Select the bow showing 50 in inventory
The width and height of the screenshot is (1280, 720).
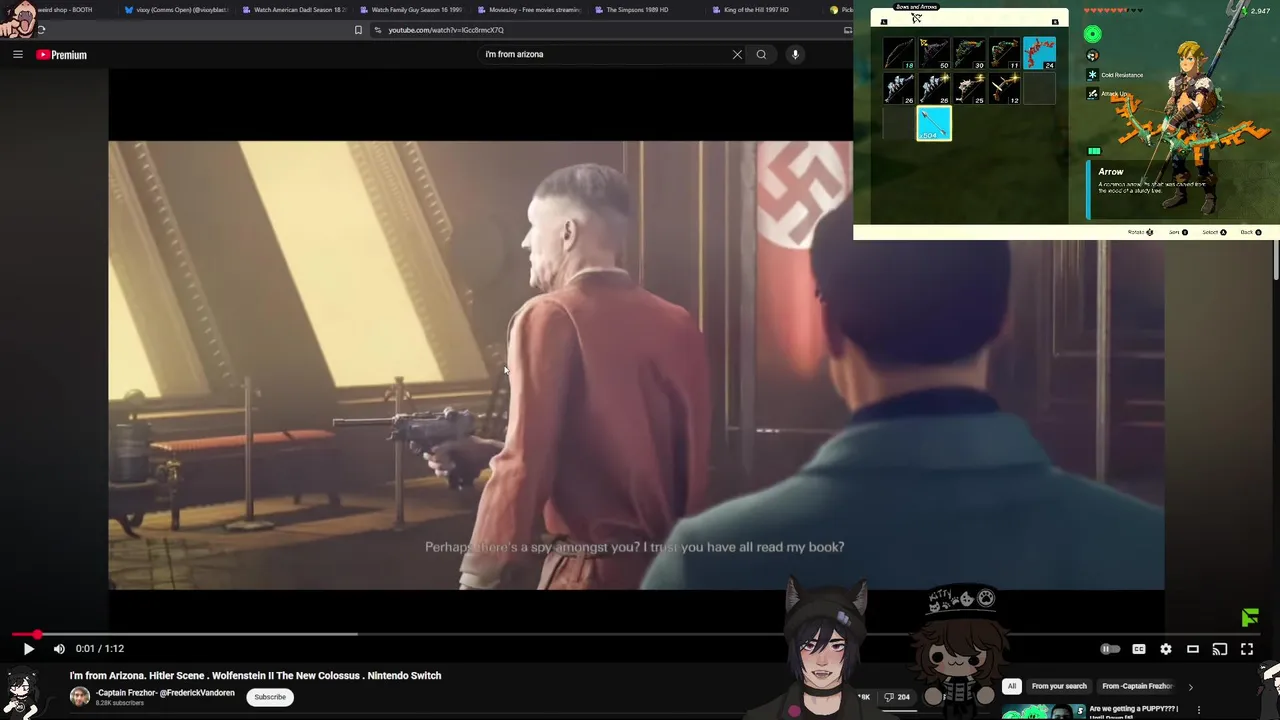click(934, 53)
